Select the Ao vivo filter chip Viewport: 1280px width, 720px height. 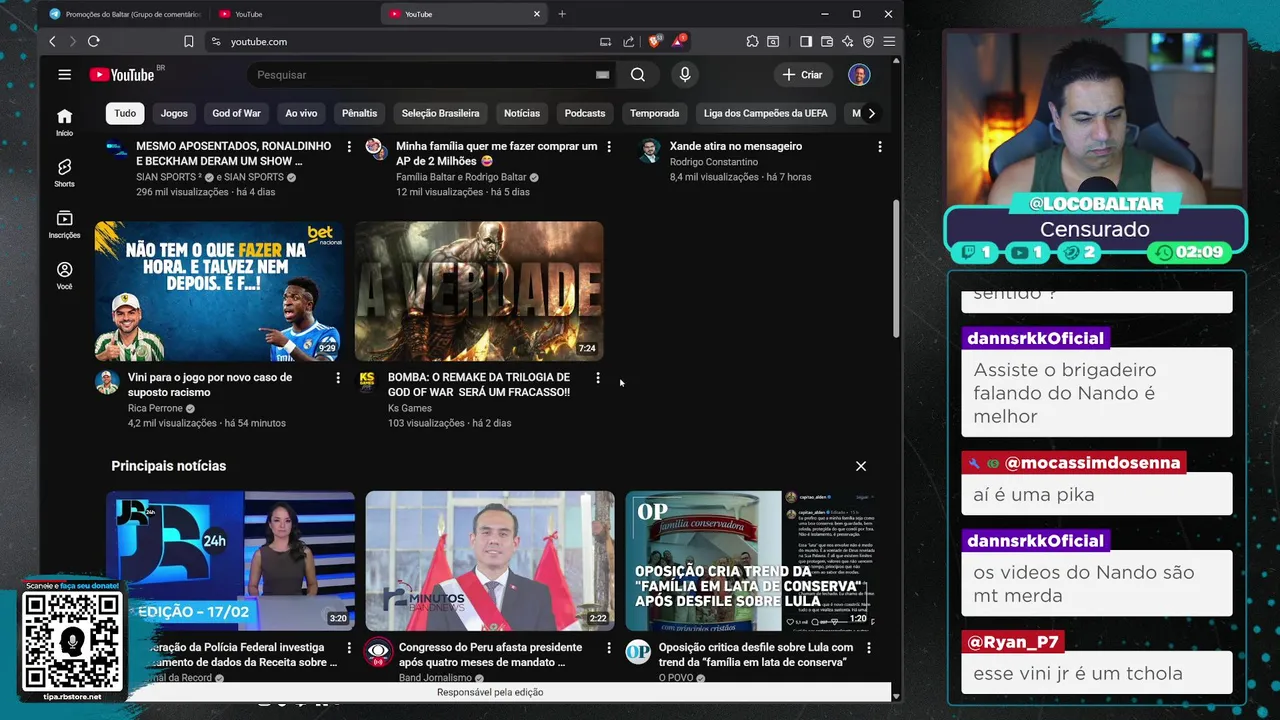pyautogui.click(x=301, y=113)
